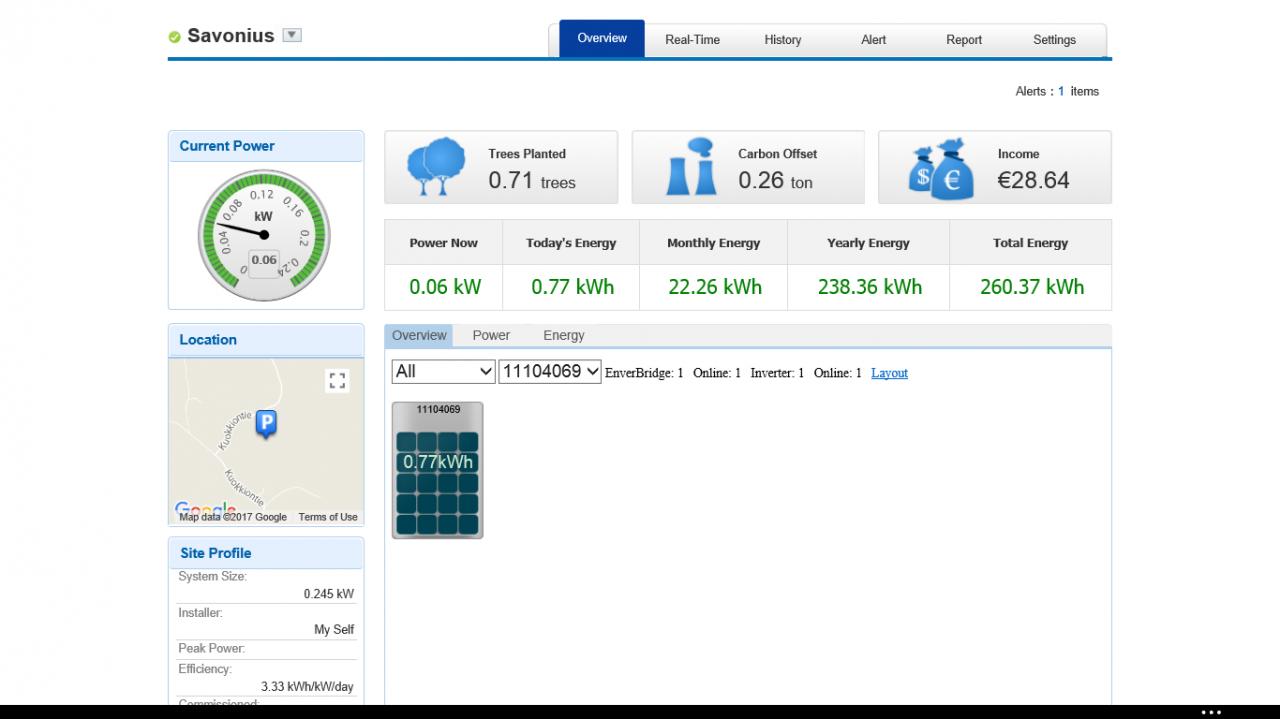
Task: Click the alerts count link
Action: point(1061,91)
